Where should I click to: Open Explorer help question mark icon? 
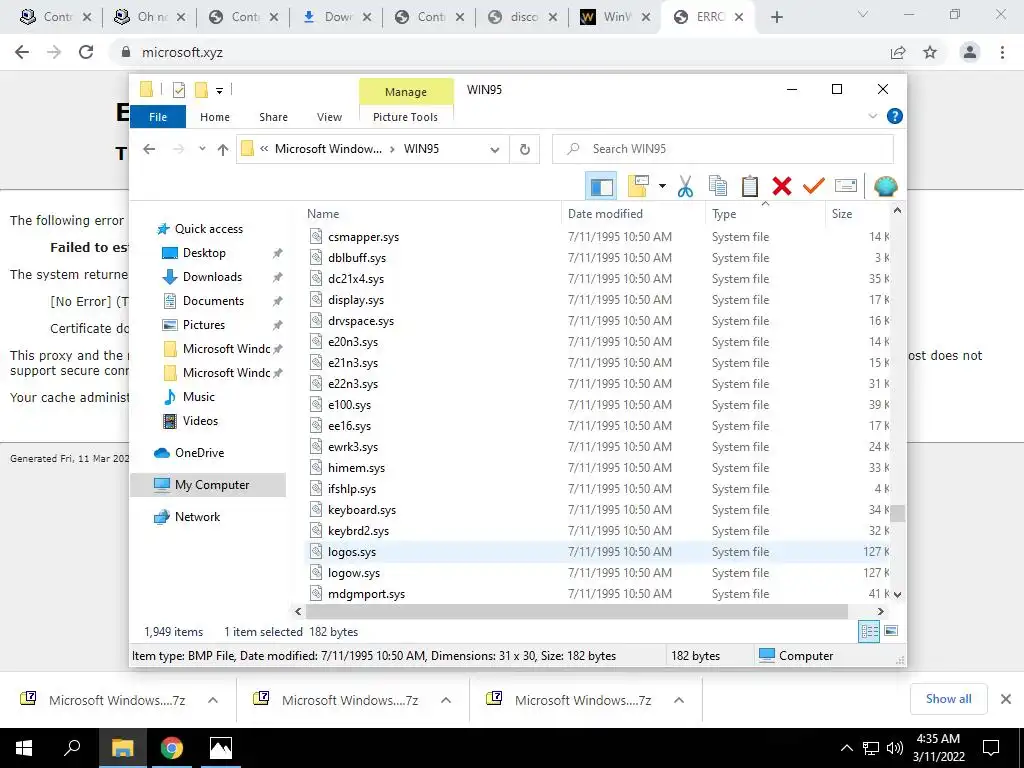tap(895, 116)
